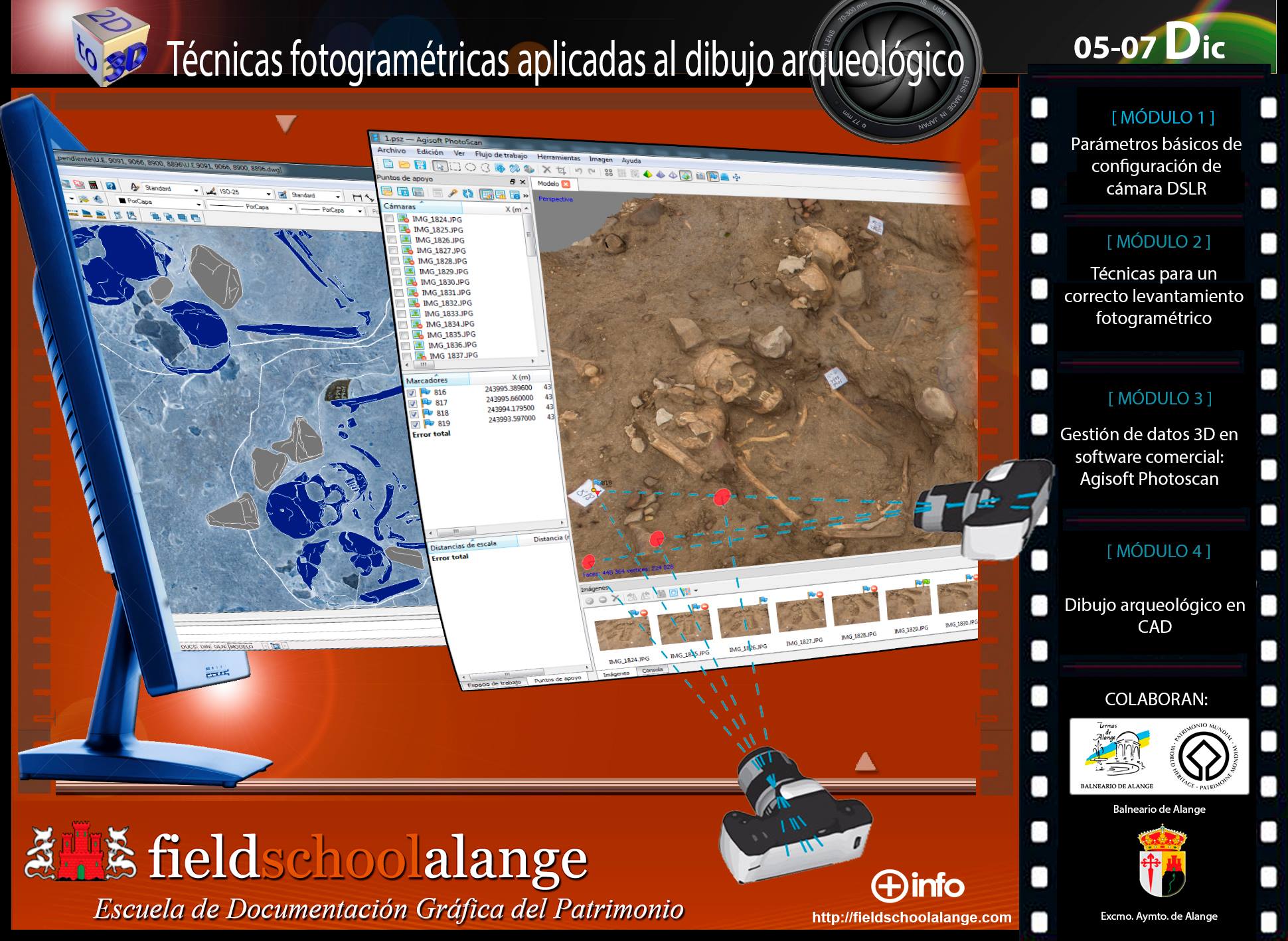The height and width of the screenshot is (941, 1288).
Task: Select the circle selection tool
Action: 471,167
